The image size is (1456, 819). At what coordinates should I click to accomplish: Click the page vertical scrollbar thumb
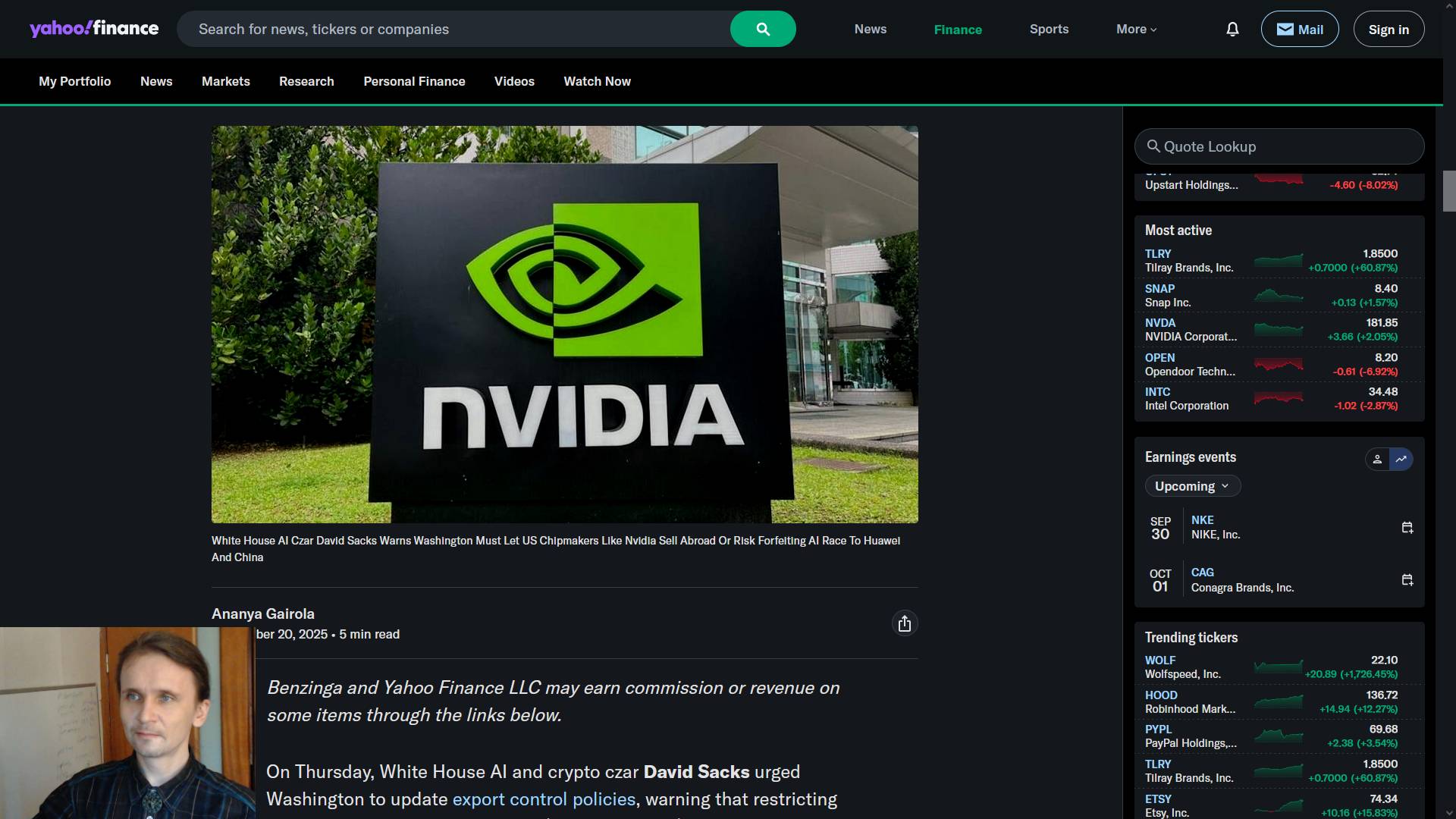click(1448, 191)
